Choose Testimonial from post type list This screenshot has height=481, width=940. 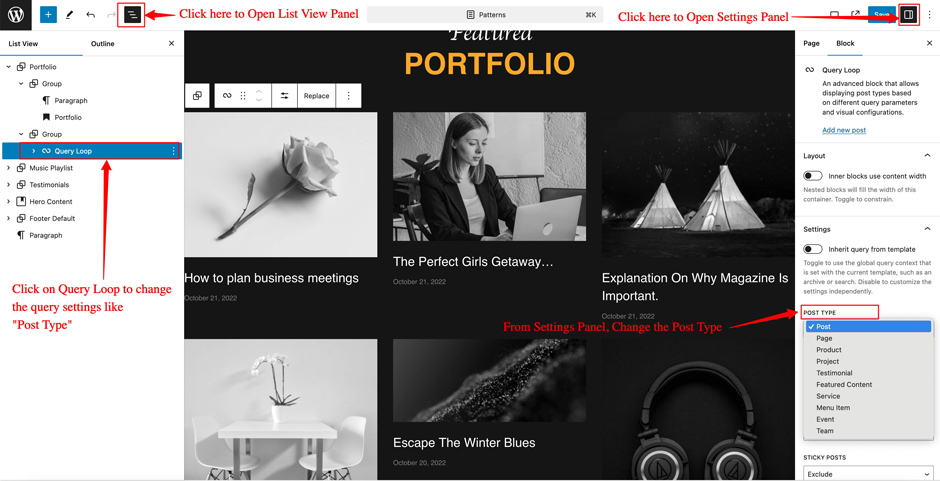[834, 373]
